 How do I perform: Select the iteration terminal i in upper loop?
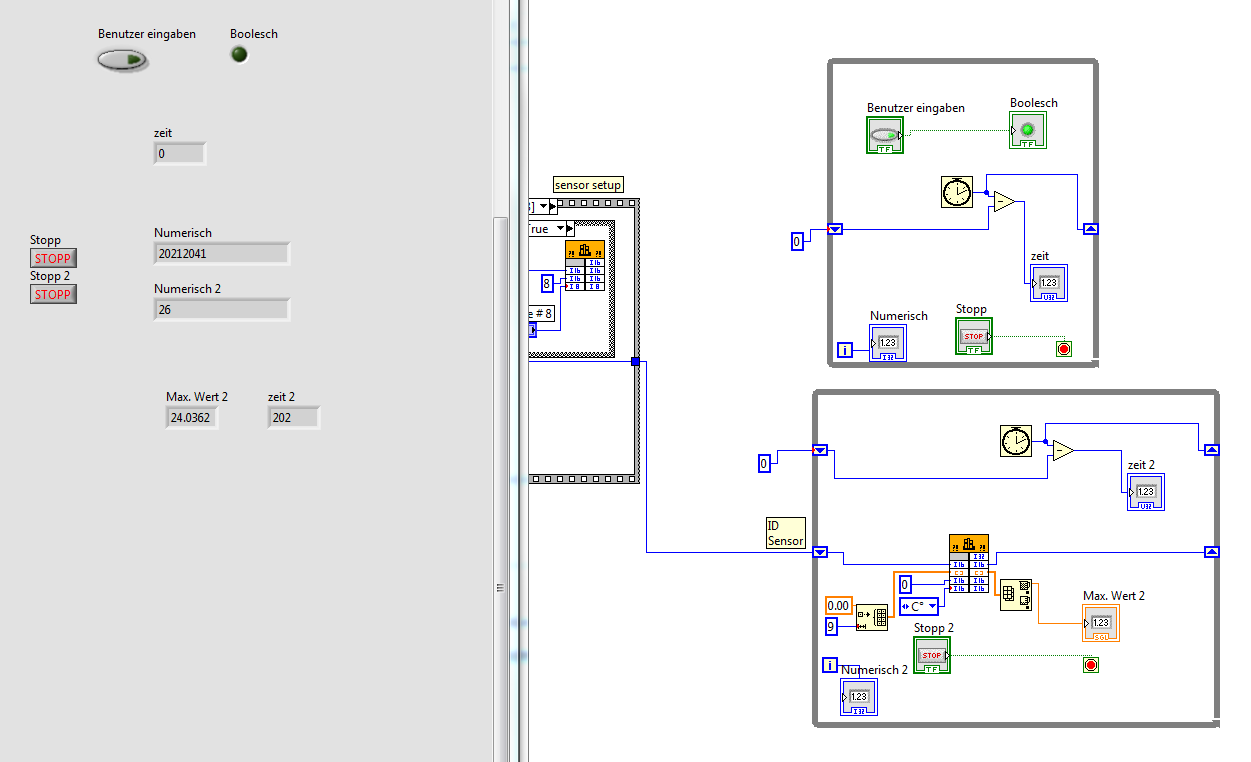click(846, 350)
